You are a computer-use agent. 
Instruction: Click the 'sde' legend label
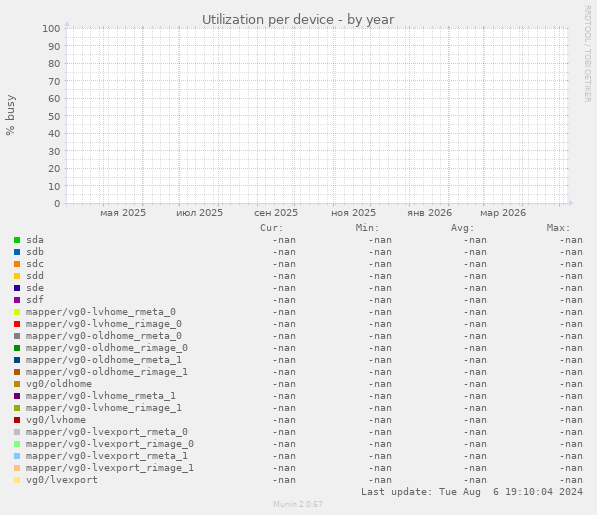point(35,288)
